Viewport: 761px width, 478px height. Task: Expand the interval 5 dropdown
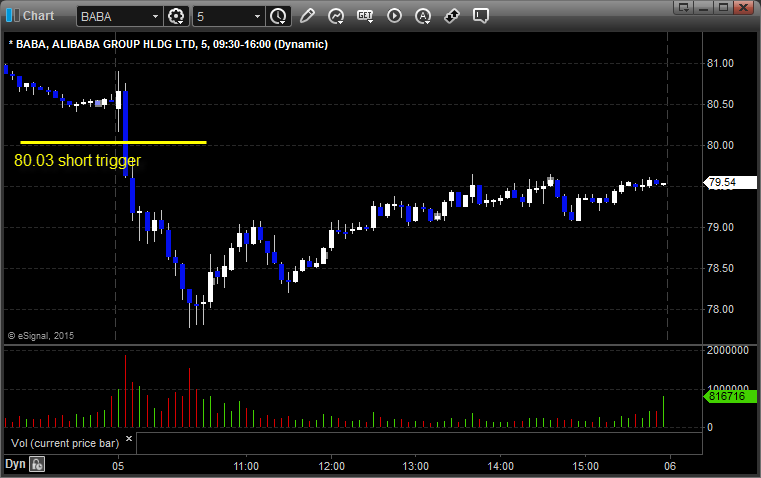point(257,16)
